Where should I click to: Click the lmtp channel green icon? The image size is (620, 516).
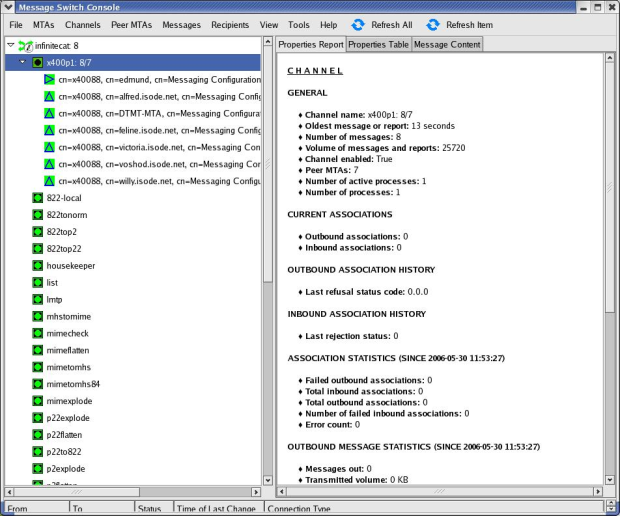(x=37, y=300)
